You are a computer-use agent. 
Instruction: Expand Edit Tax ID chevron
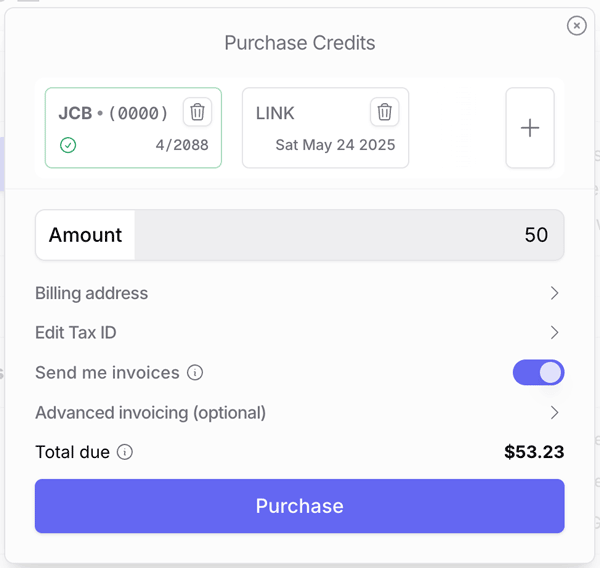554,333
